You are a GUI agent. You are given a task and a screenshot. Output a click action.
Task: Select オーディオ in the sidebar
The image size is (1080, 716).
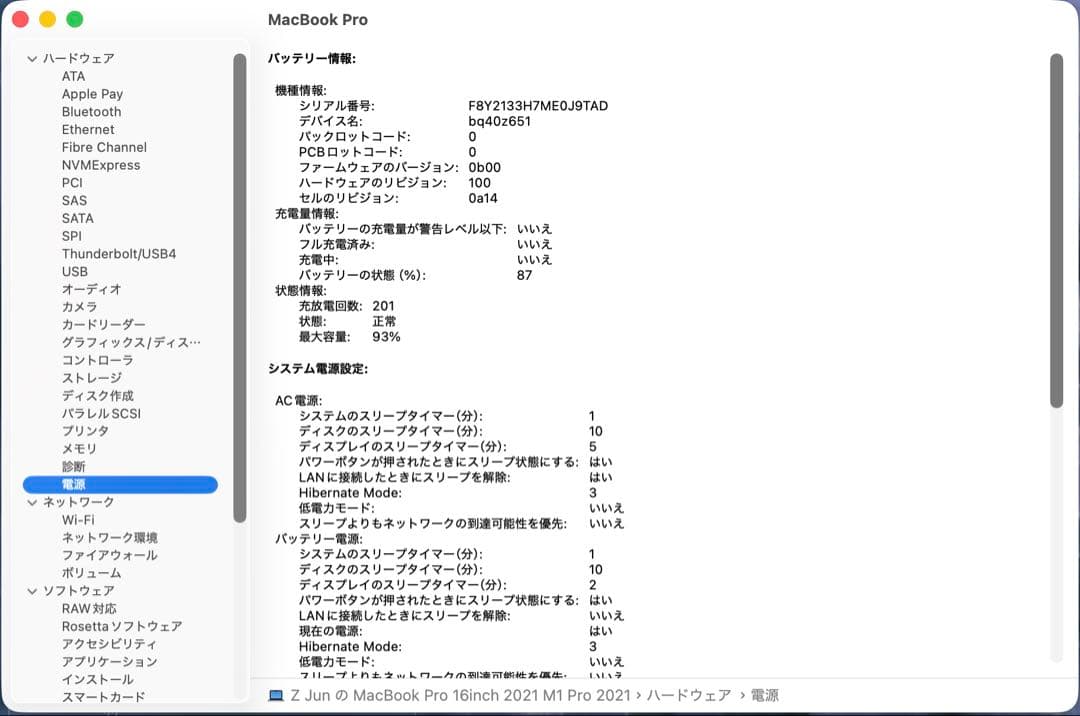92,289
